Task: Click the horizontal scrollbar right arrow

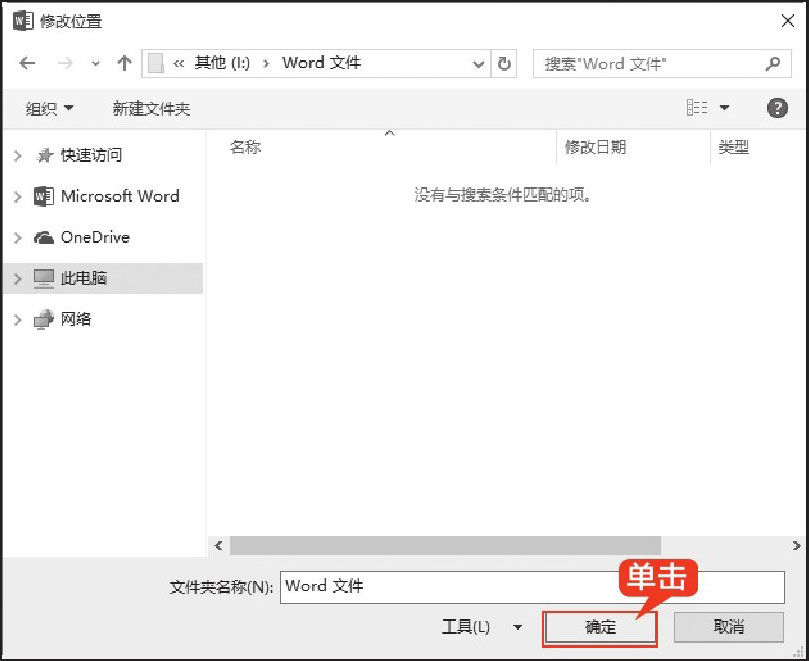Action: (796, 545)
